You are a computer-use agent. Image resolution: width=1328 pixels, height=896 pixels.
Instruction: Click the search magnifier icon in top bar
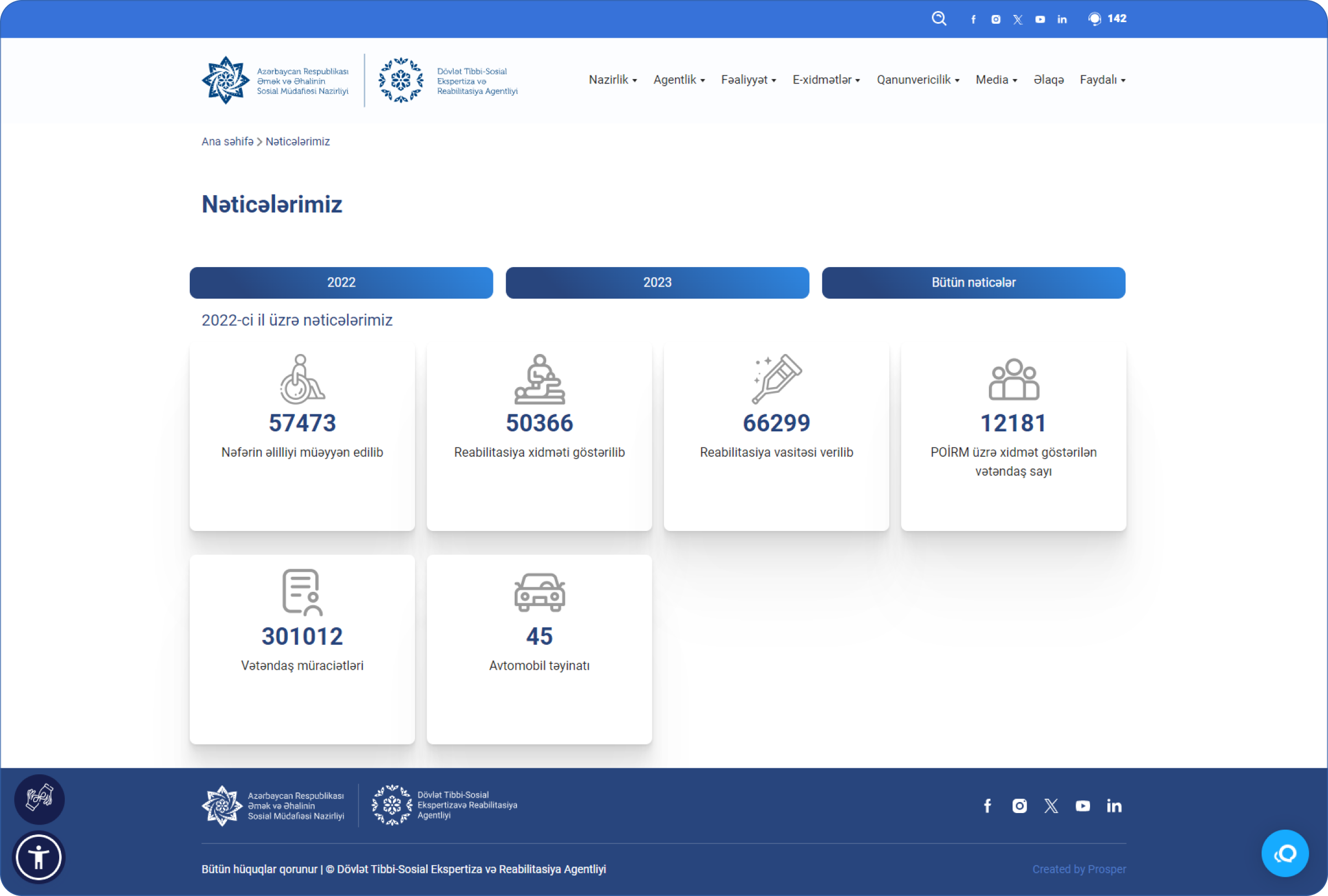point(939,19)
